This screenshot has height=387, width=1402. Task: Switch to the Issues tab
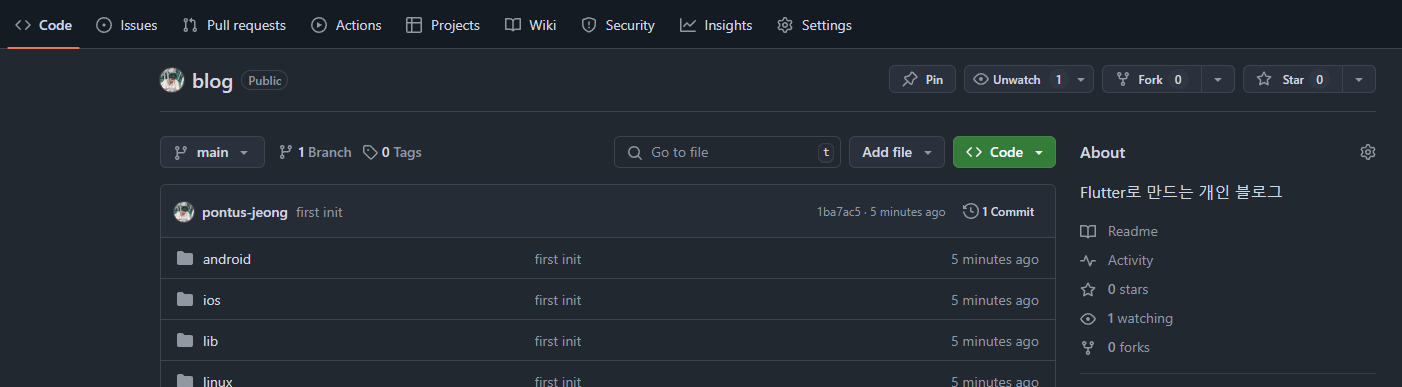point(127,25)
